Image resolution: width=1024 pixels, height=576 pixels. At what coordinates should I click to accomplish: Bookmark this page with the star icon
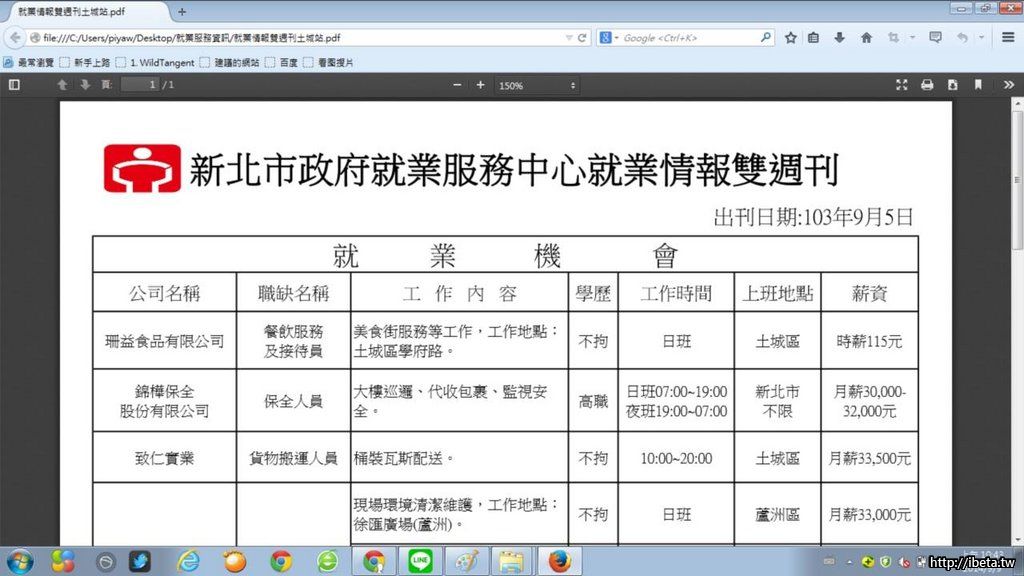pos(791,38)
